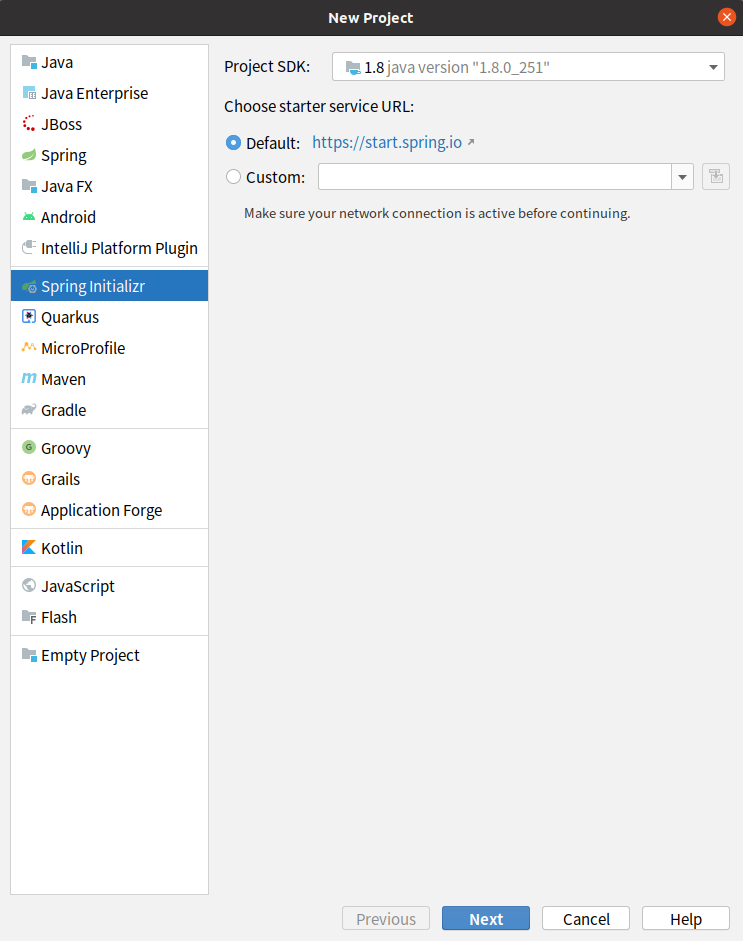Pick Empty Project entry
The image size is (743, 941).
point(109,655)
